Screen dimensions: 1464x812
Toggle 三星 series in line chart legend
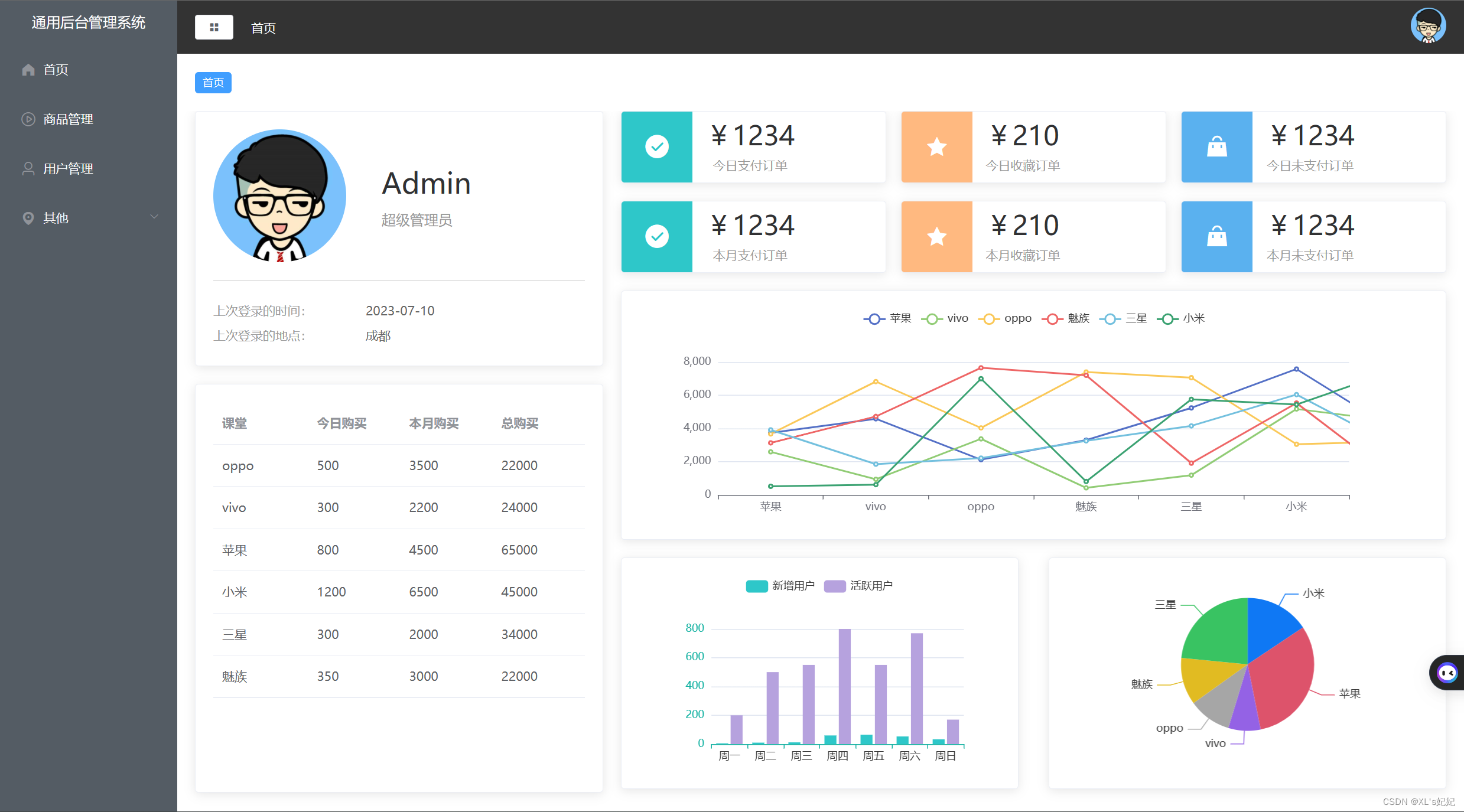click(x=1123, y=318)
